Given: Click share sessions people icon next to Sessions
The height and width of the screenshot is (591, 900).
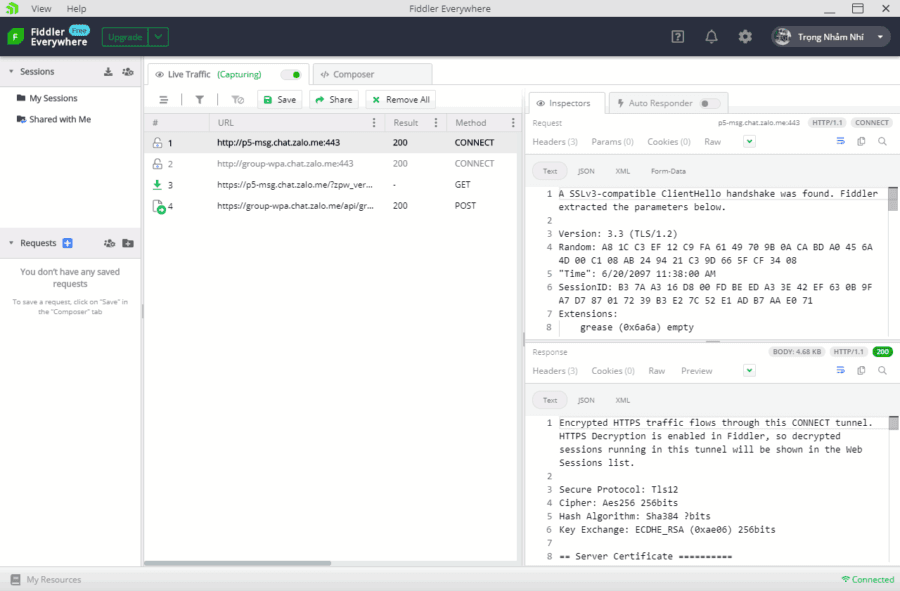Looking at the screenshot, I should 127,72.
